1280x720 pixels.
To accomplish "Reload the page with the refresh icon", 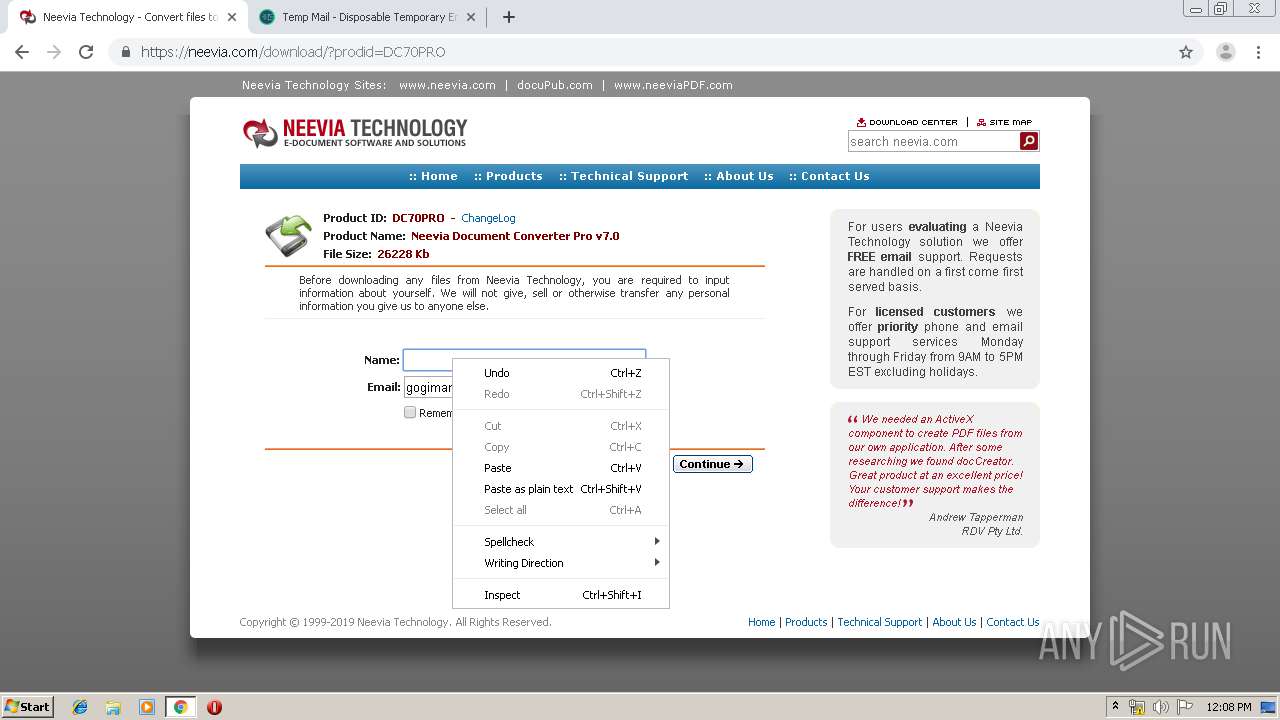I will [86, 52].
